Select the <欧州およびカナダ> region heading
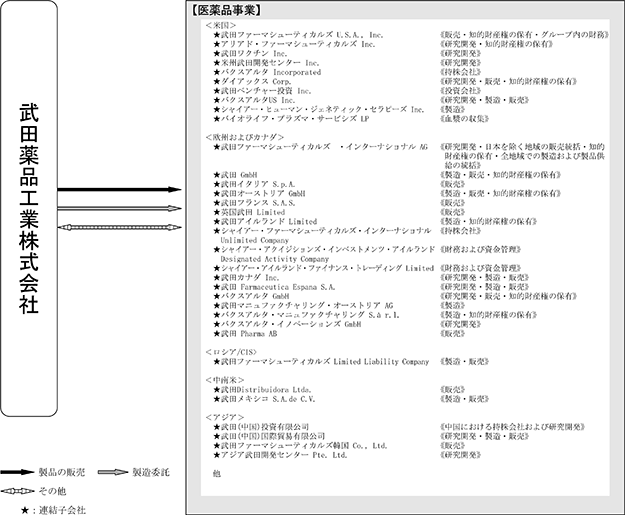 (x=243, y=136)
